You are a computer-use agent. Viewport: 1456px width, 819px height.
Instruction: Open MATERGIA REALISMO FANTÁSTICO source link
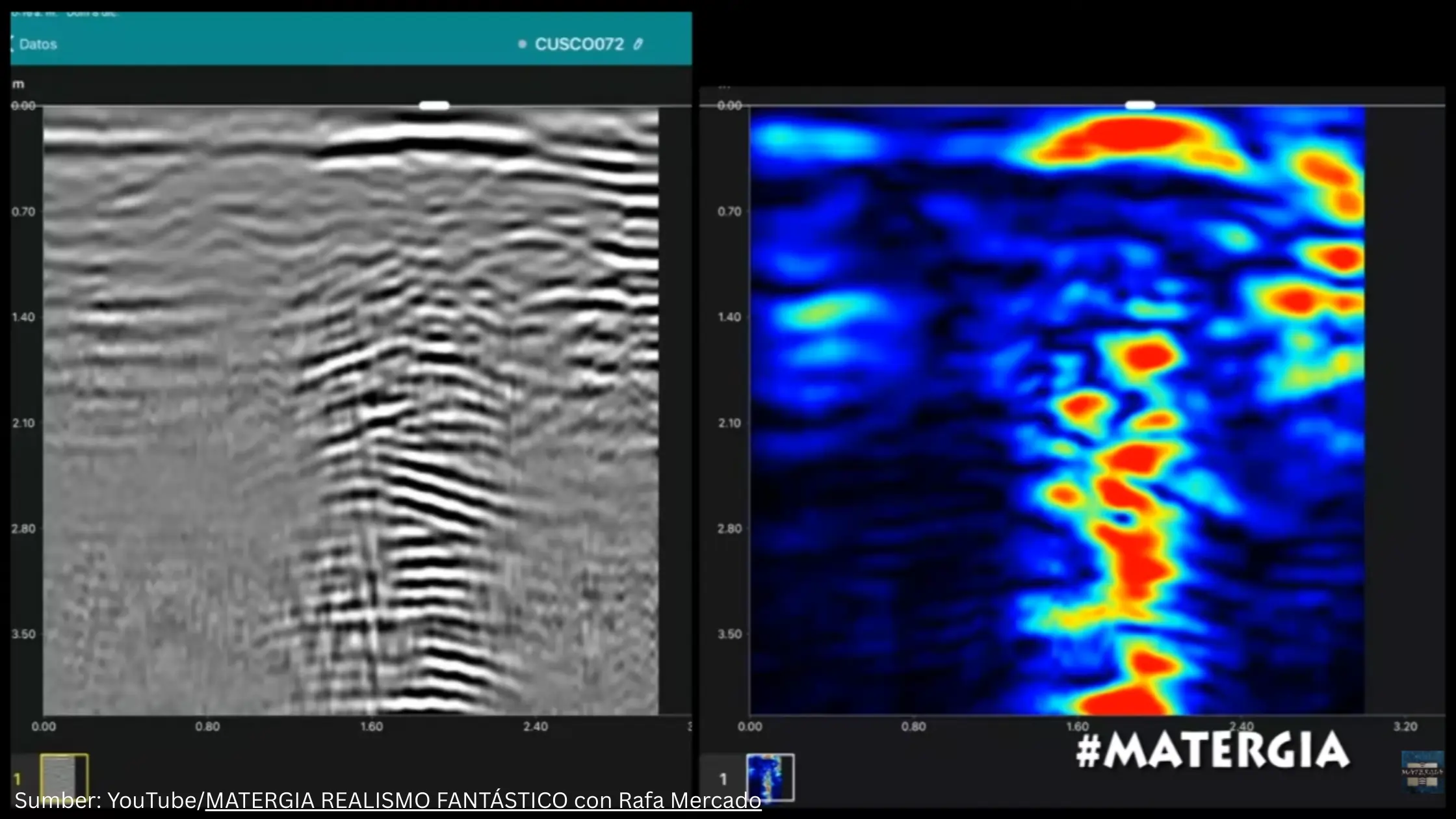coord(483,801)
